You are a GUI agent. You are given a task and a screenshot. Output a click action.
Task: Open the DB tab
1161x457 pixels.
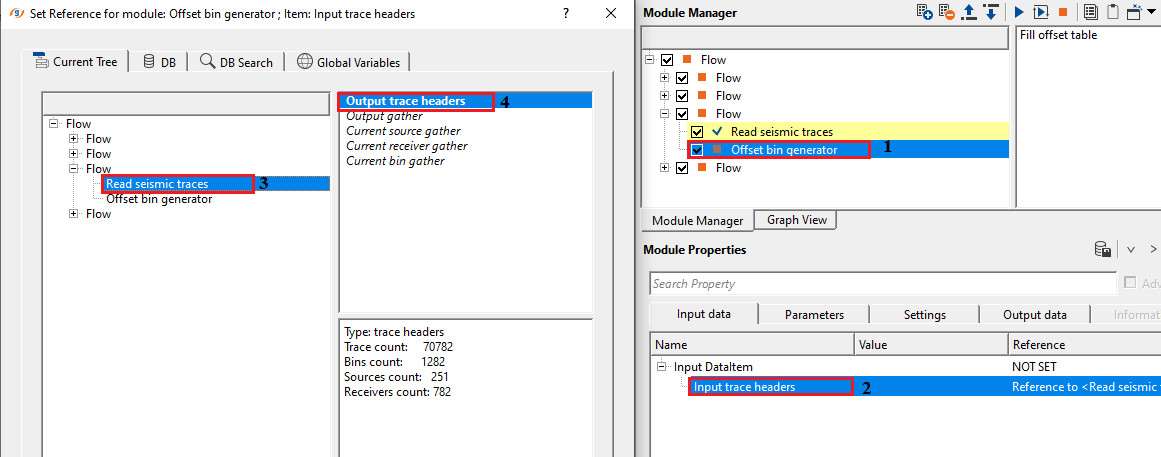click(158, 62)
